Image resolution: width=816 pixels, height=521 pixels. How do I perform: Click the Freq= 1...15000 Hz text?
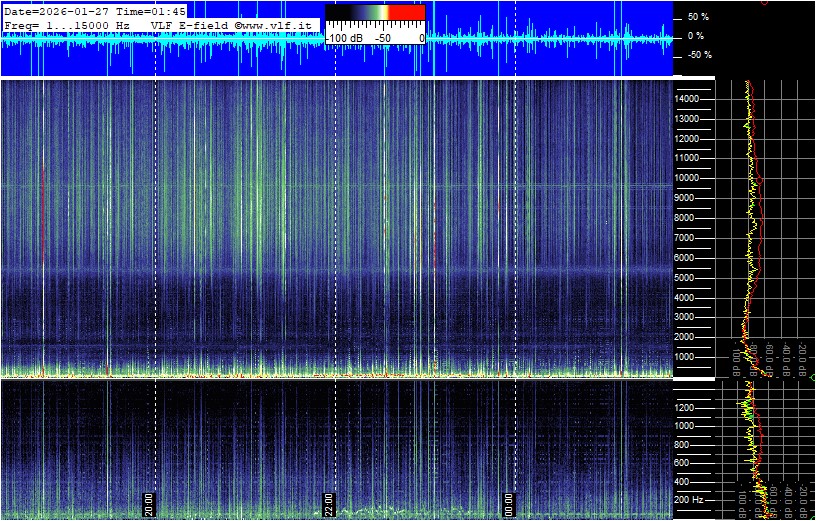point(68,24)
